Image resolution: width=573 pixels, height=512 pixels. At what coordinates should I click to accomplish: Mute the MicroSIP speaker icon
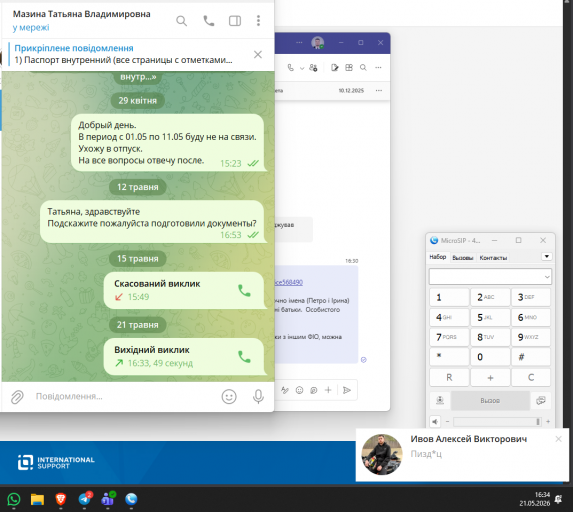point(435,422)
